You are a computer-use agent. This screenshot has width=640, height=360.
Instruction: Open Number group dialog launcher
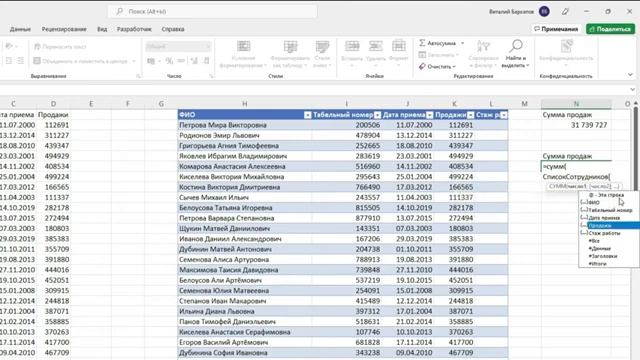tap(211, 76)
